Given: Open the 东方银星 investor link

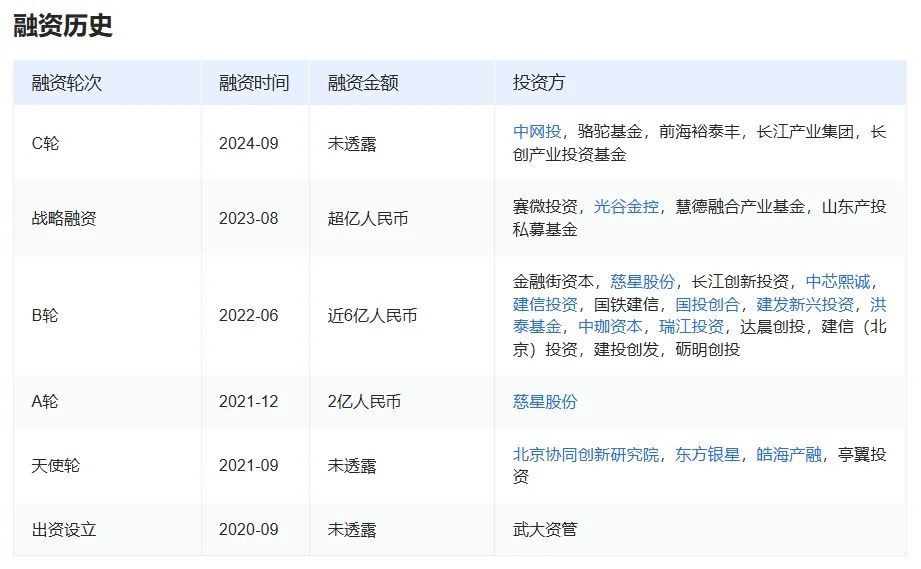Looking at the screenshot, I should [707, 454].
